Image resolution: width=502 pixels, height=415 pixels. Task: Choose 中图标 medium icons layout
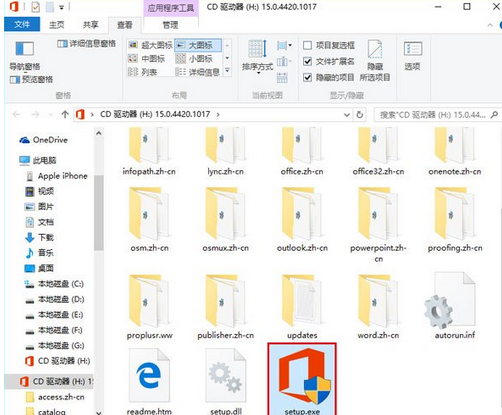click(x=147, y=59)
